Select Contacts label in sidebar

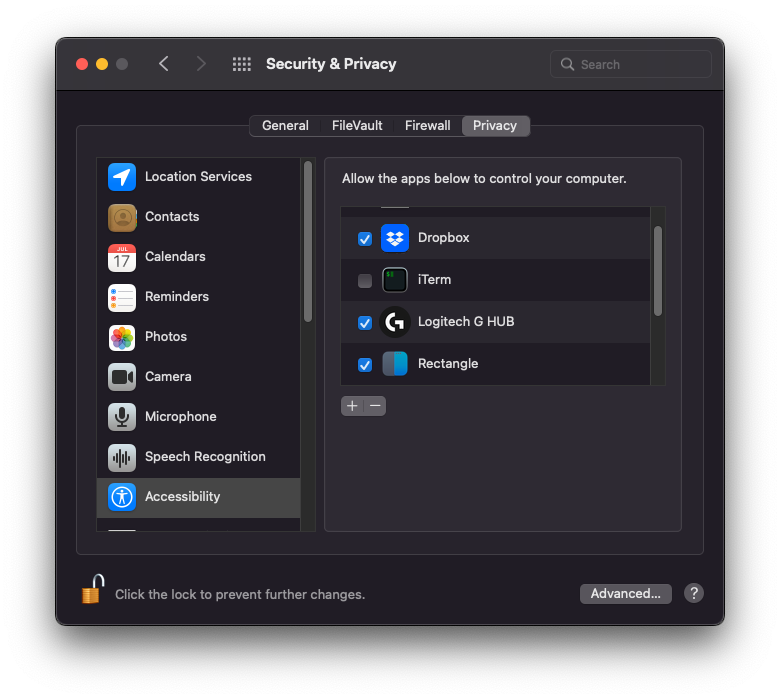tap(172, 216)
